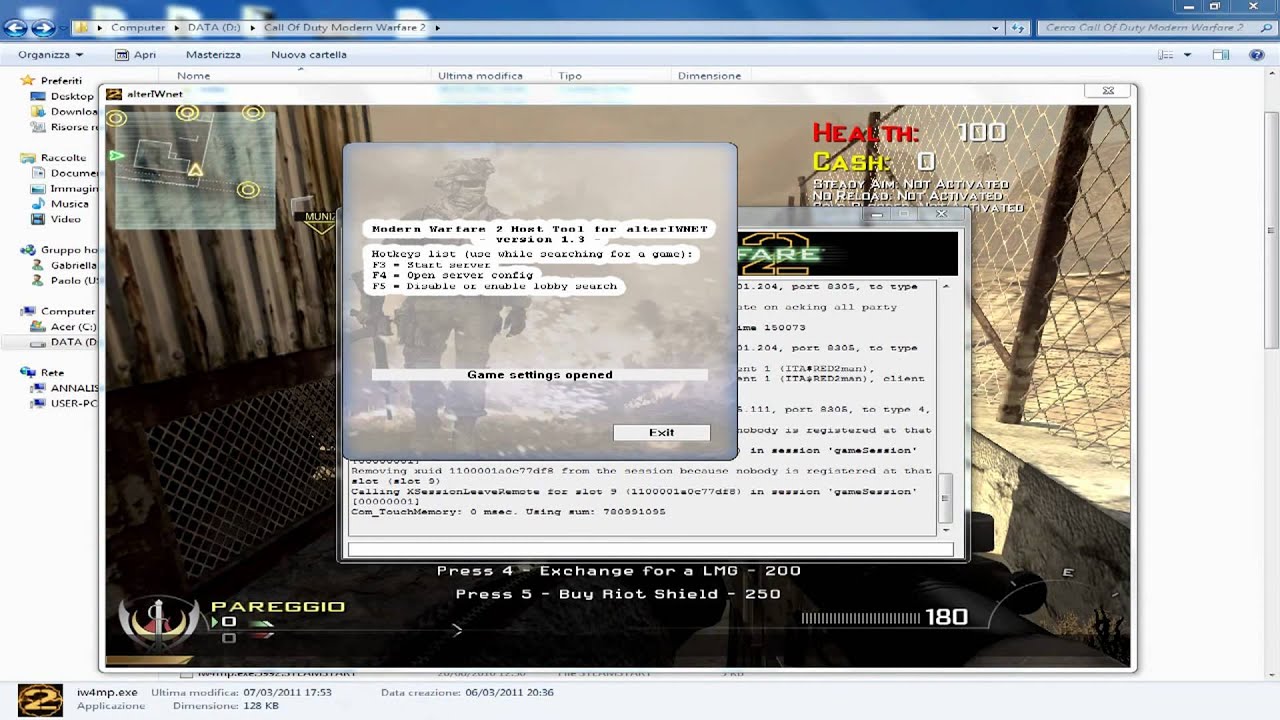Open Rete in the navigation pane
1280x720 pixels.
click(x=52, y=373)
